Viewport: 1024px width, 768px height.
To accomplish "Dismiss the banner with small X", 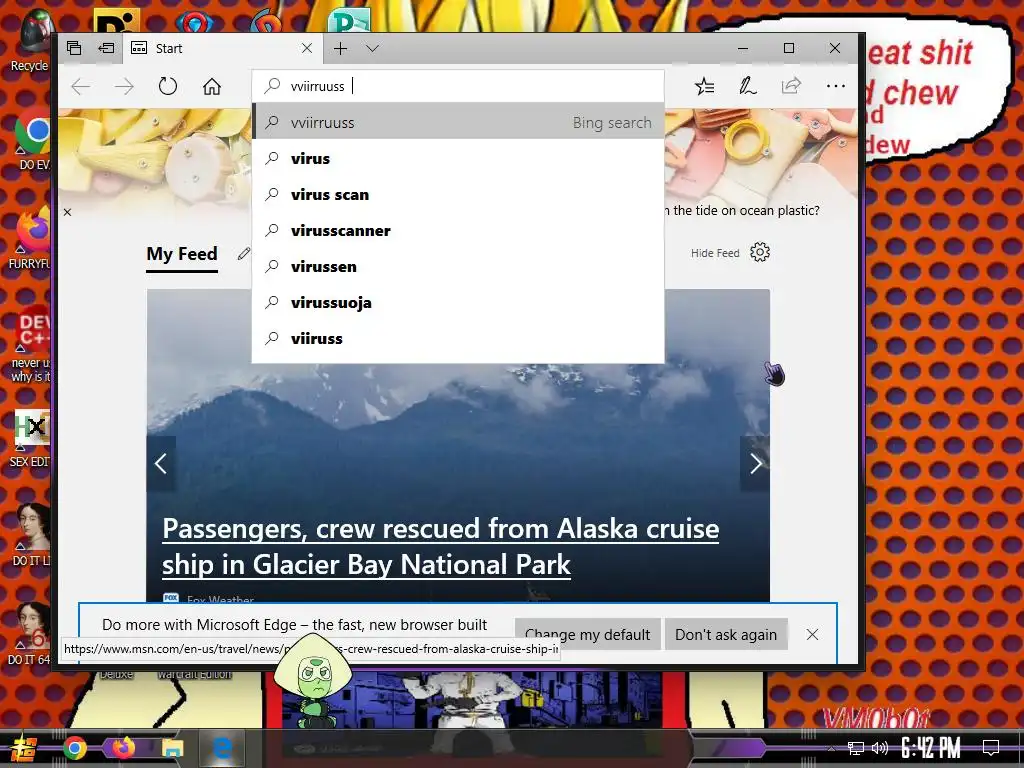I will pyautogui.click(x=67, y=212).
